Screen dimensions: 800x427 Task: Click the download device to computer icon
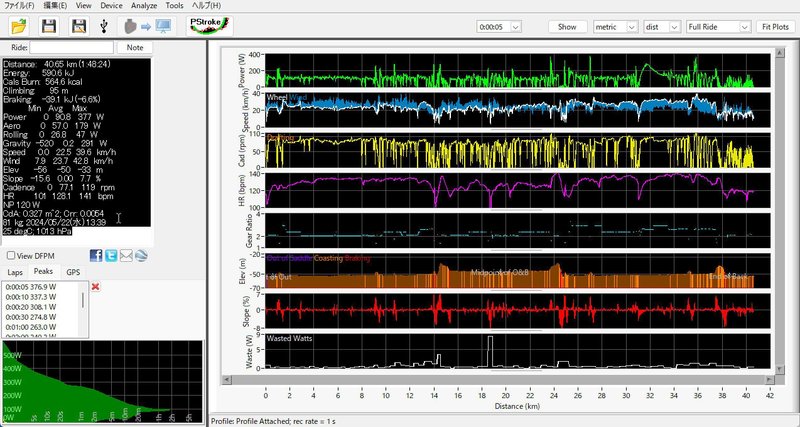(x=147, y=26)
